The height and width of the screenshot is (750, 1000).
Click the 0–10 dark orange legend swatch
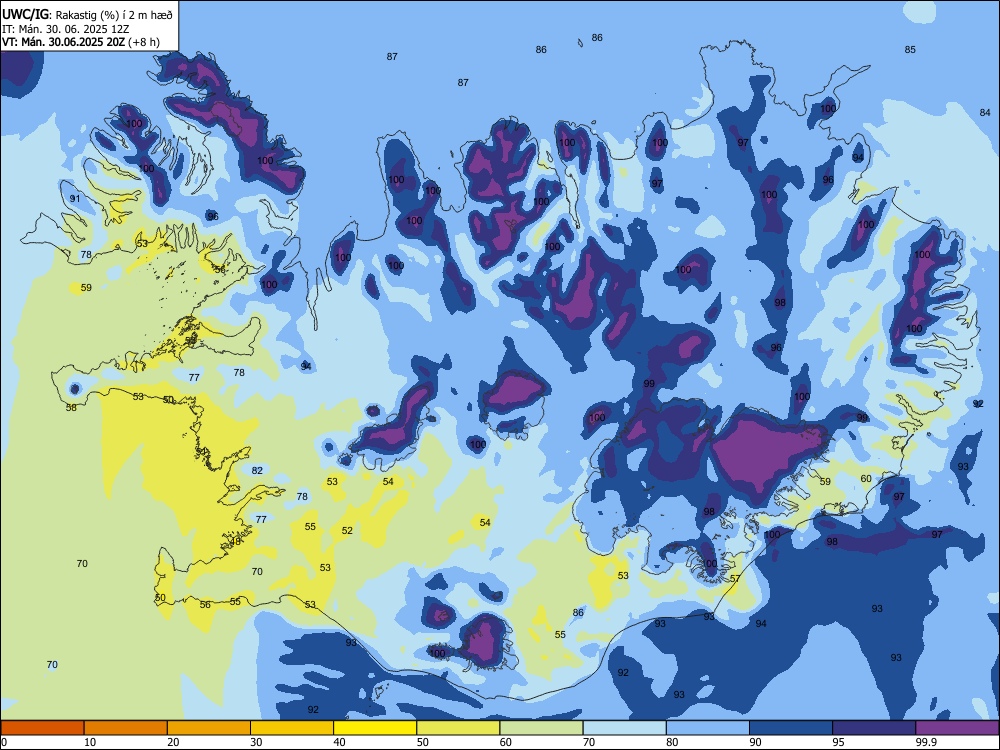42,728
